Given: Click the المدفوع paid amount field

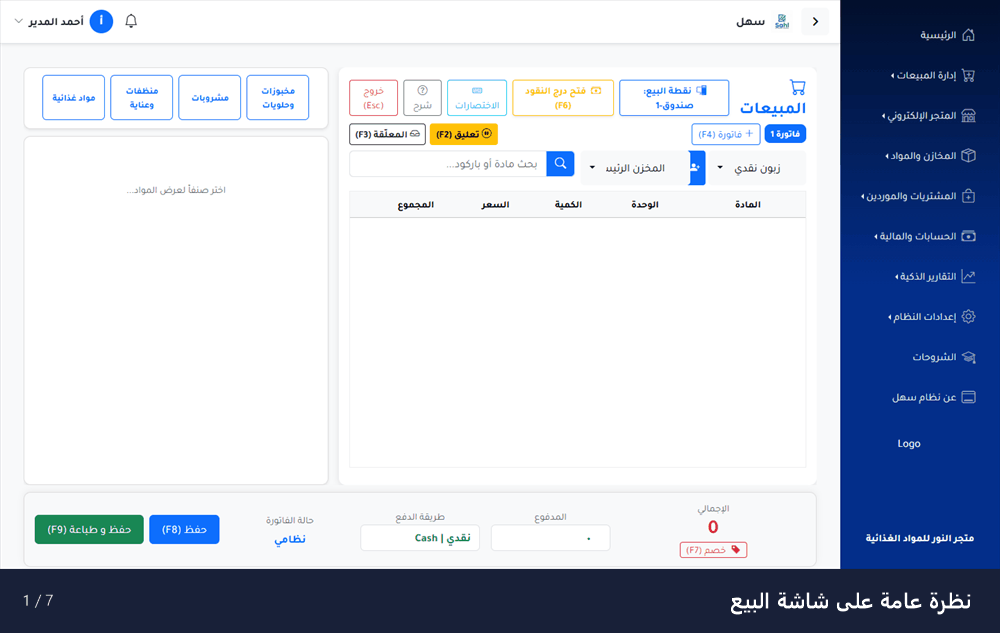Looking at the screenshot, I should click(550, 538).
